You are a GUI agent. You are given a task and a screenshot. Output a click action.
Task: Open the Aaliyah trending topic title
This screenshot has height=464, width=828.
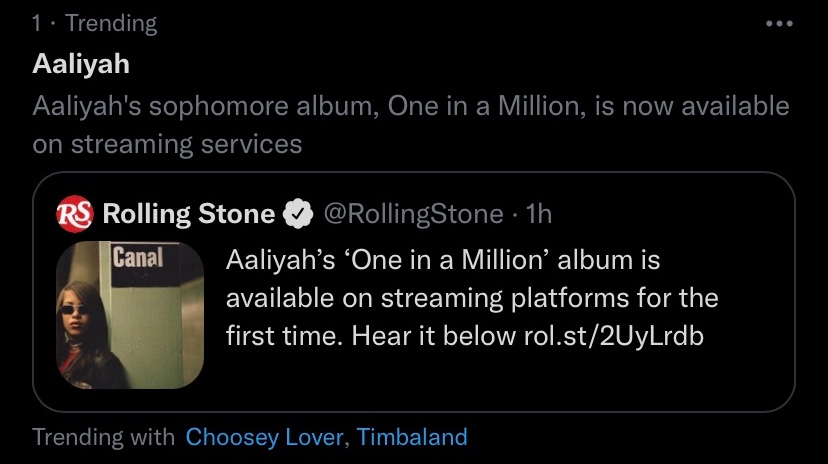coord(81,64)
